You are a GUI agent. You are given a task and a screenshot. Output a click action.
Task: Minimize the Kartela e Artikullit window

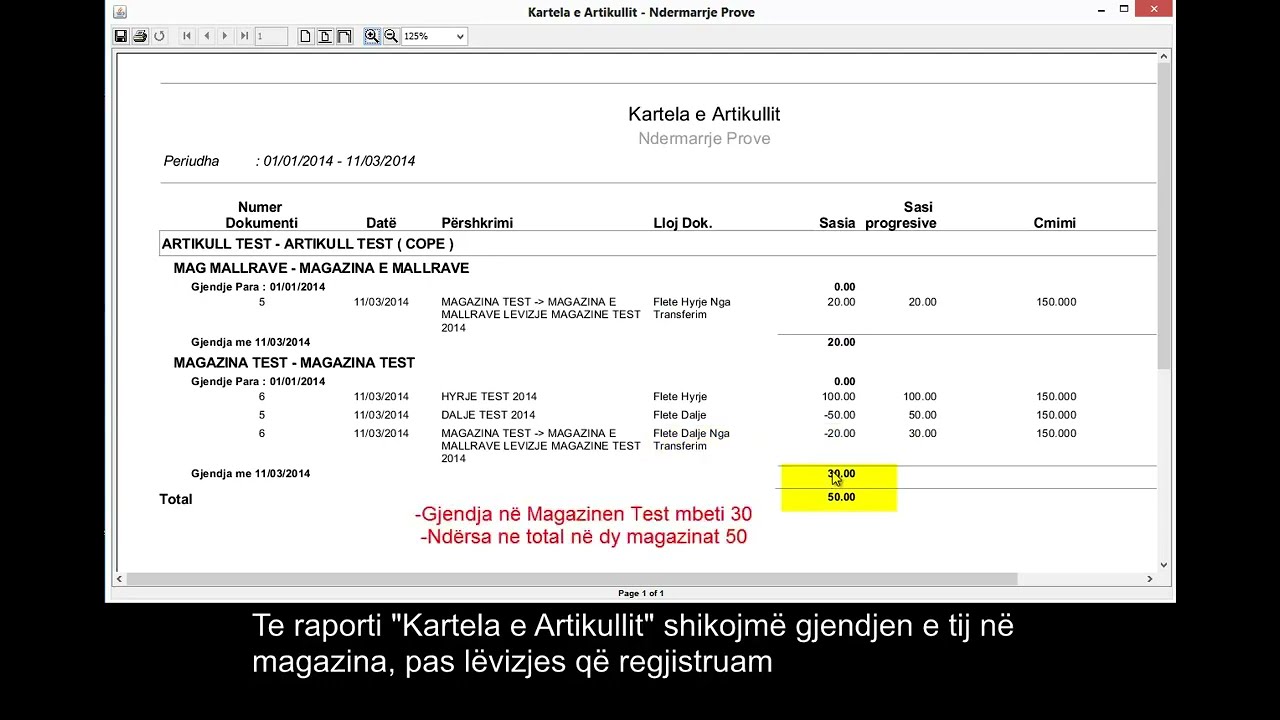coord(1101,10)
